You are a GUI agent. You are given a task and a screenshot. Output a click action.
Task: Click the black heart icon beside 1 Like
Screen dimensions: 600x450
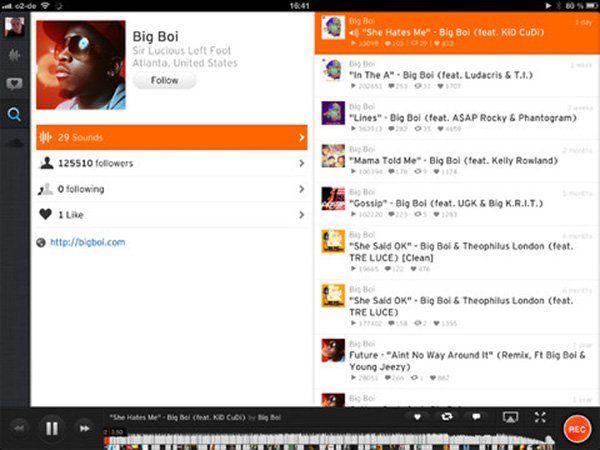pos(46,214)
